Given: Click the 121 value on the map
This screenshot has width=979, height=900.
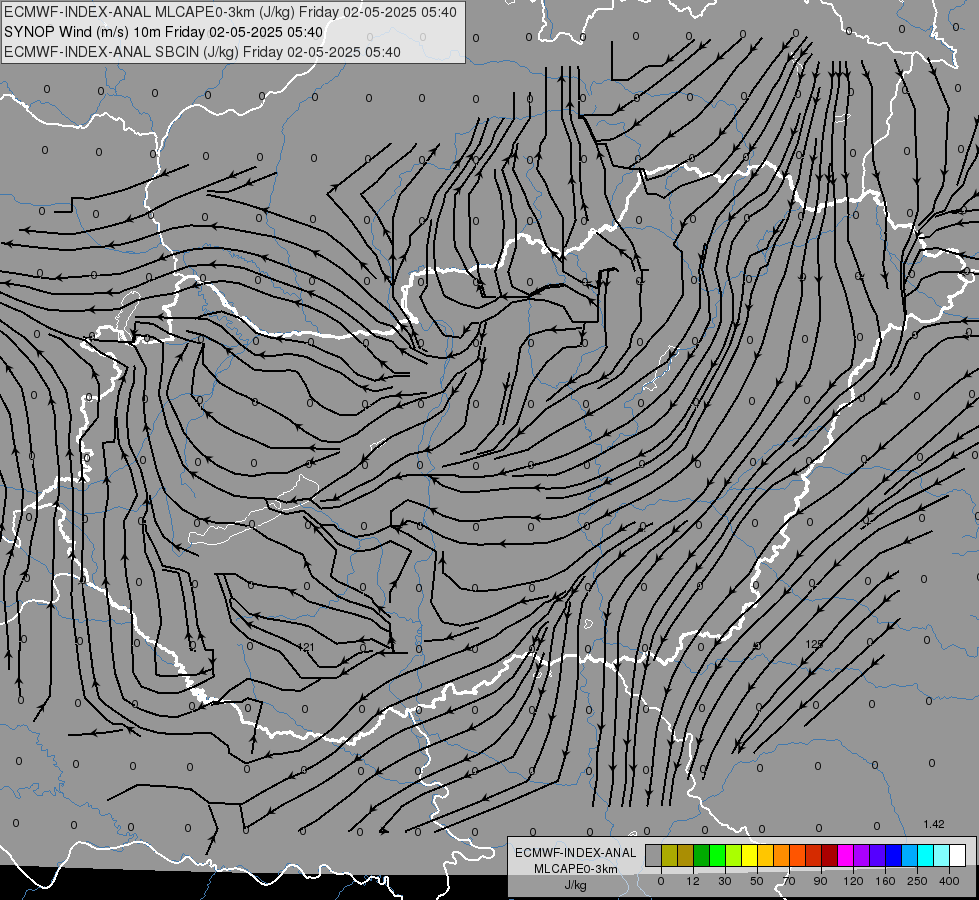Looking at the screenshot, I should 306,647.
